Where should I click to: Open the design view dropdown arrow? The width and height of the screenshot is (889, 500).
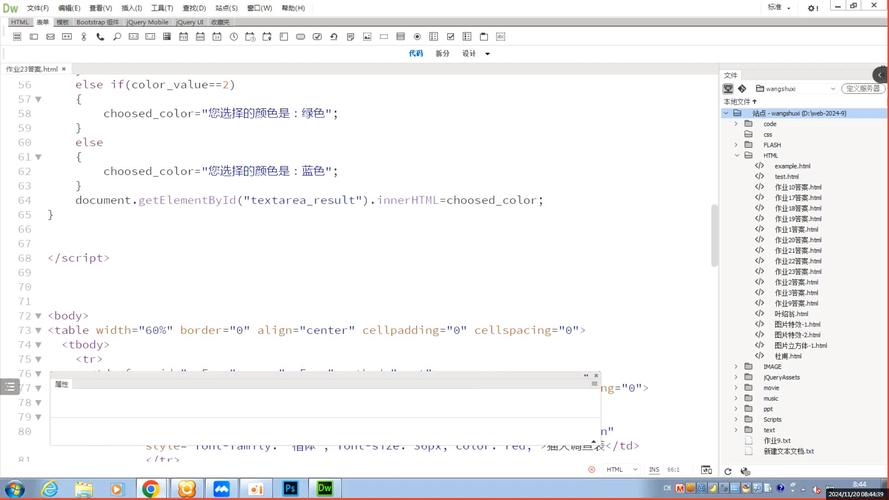[488, 54]
